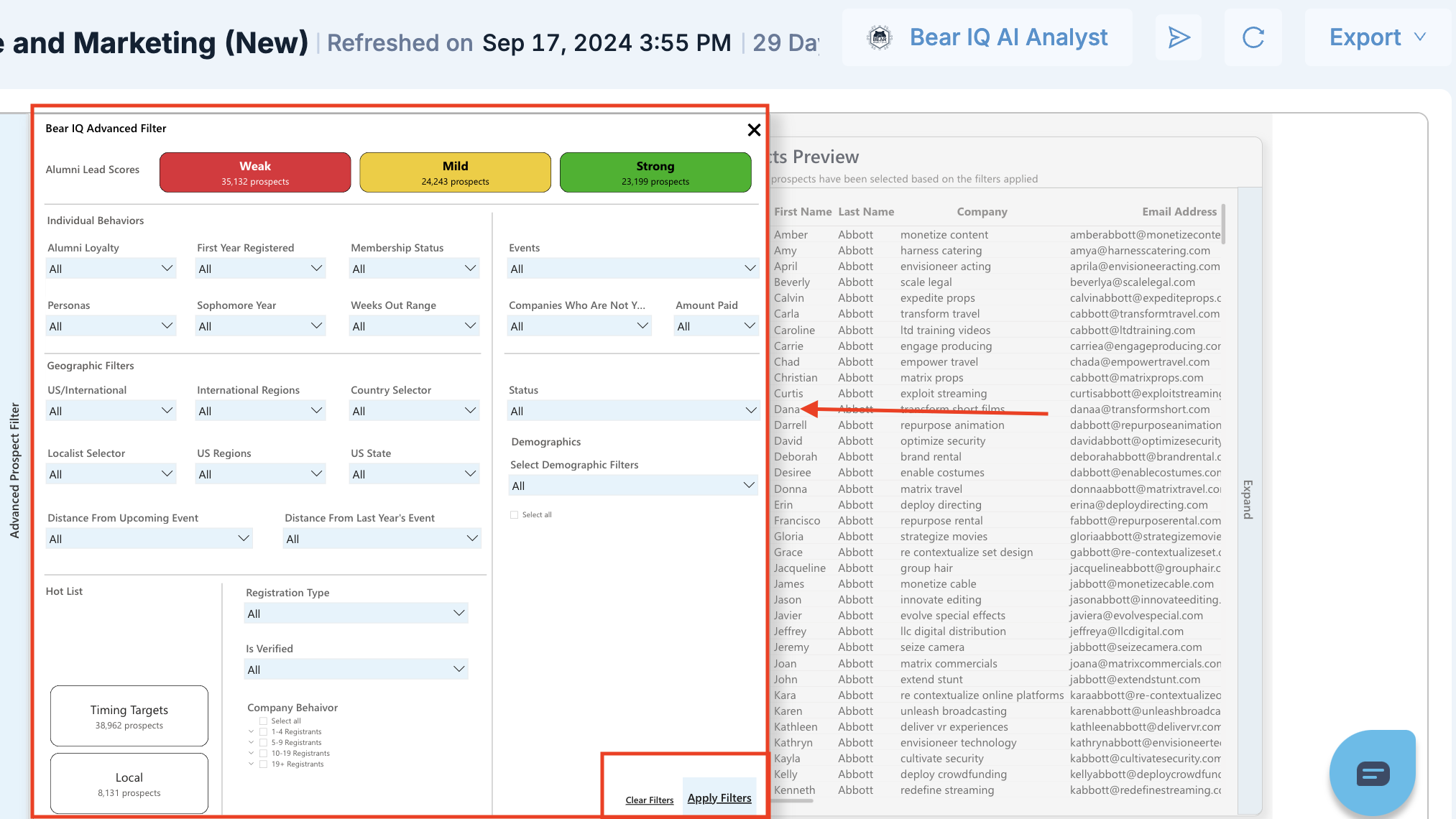Open the chat bubble widget

[1372, 774]
